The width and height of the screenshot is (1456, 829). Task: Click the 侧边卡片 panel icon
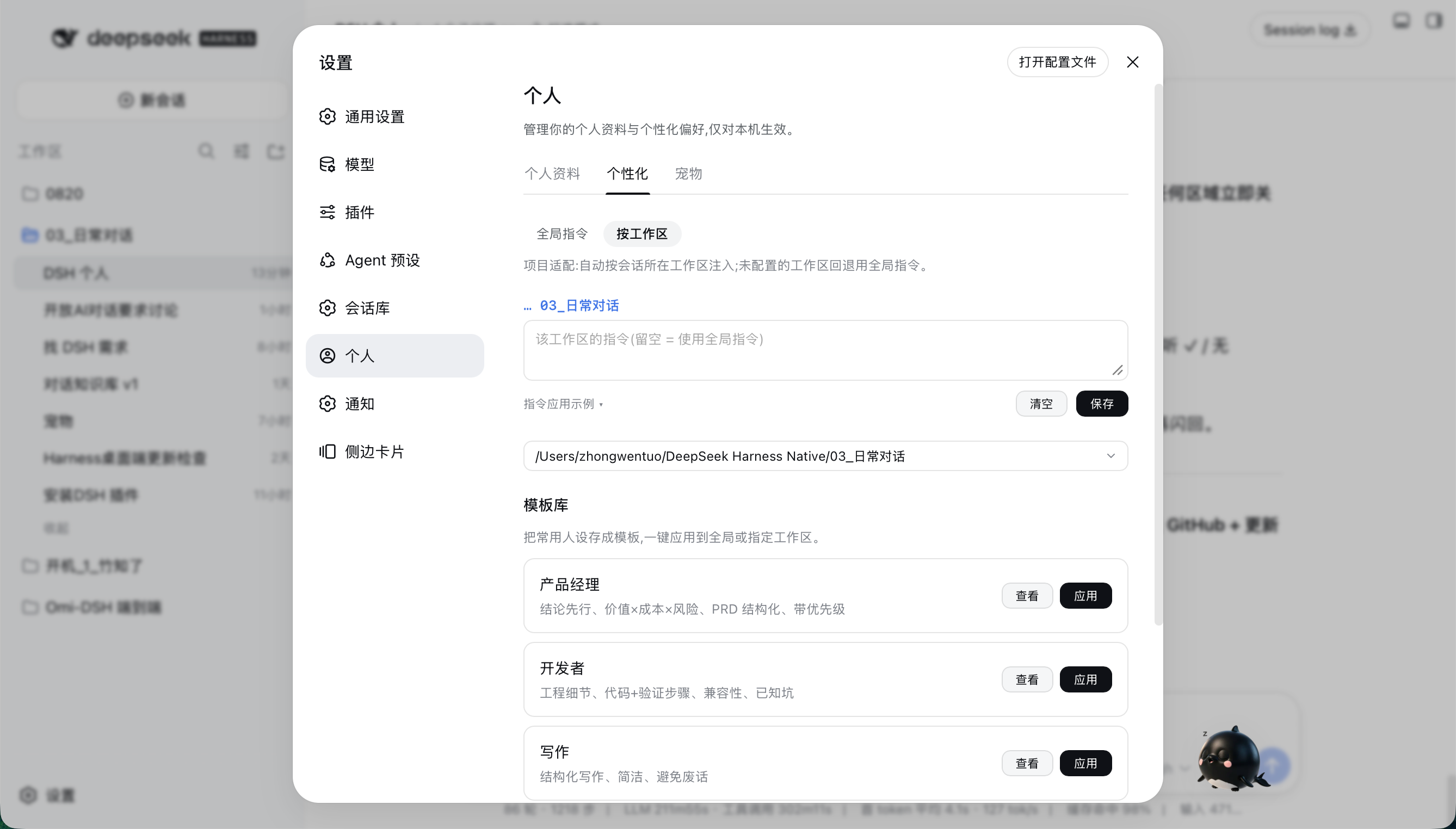pyautogui.click(x=328, y=451)
